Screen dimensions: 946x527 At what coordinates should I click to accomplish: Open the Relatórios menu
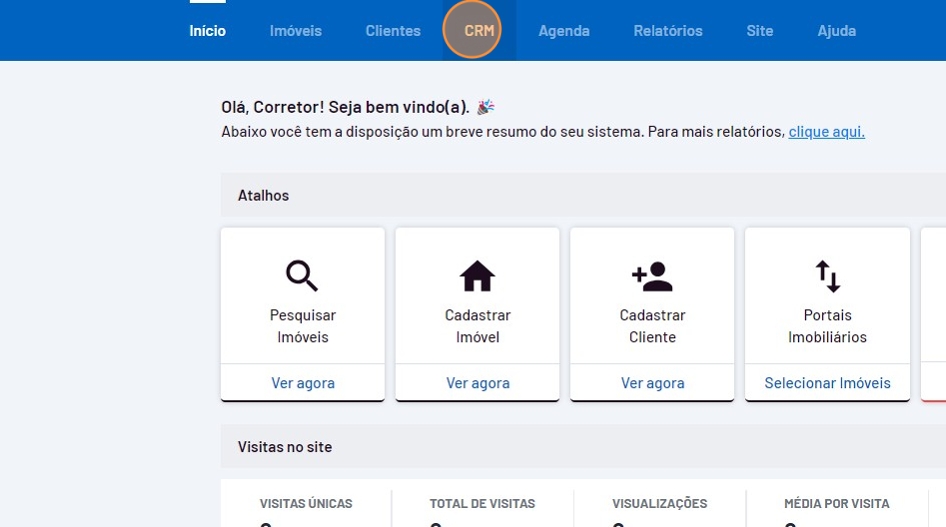click(x=668, y=31)
